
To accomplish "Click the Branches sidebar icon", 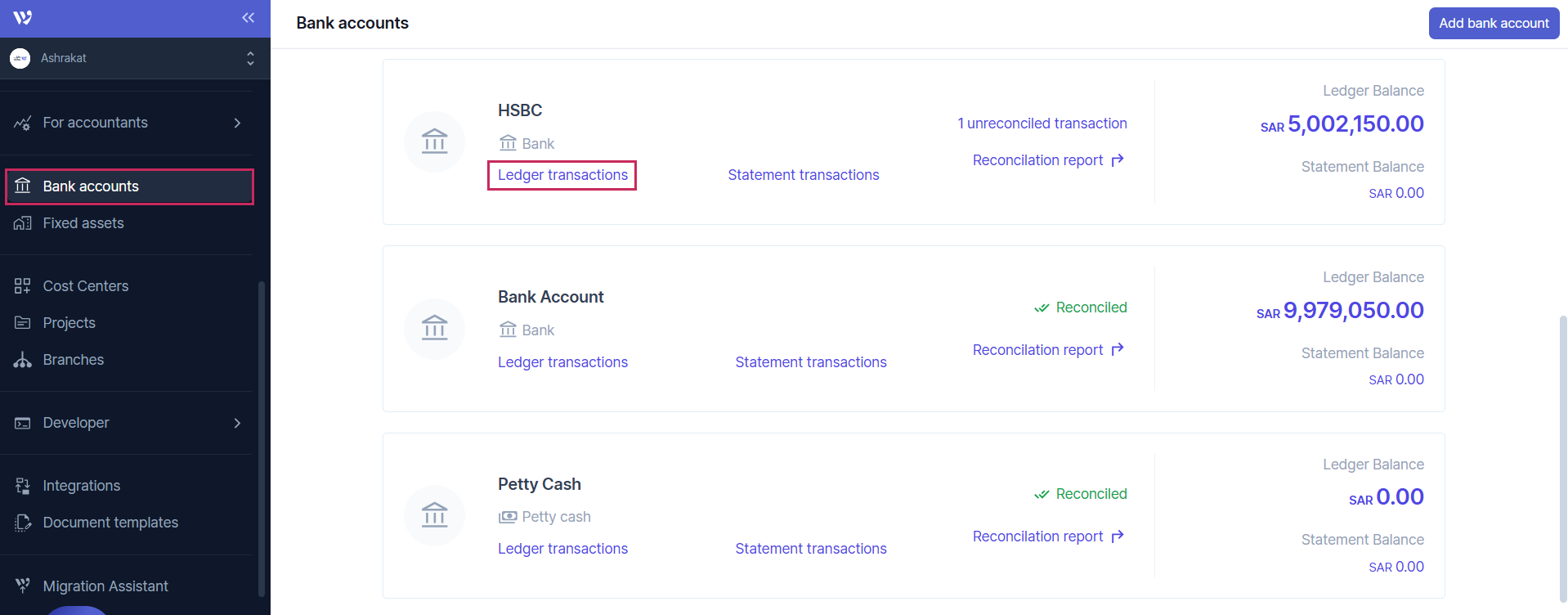I will [23, 360].
